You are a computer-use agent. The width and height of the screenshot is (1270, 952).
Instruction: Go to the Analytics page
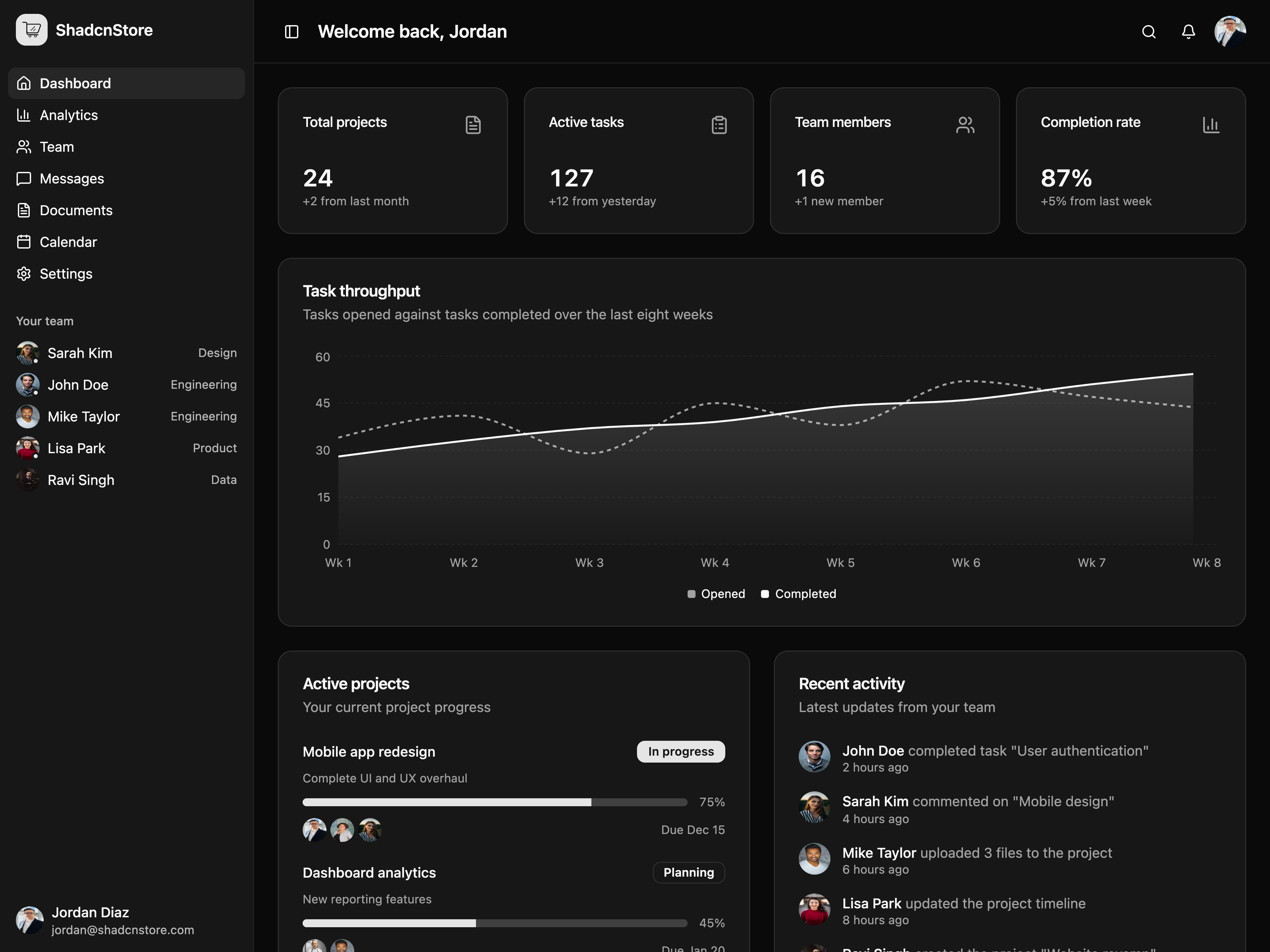126,115
